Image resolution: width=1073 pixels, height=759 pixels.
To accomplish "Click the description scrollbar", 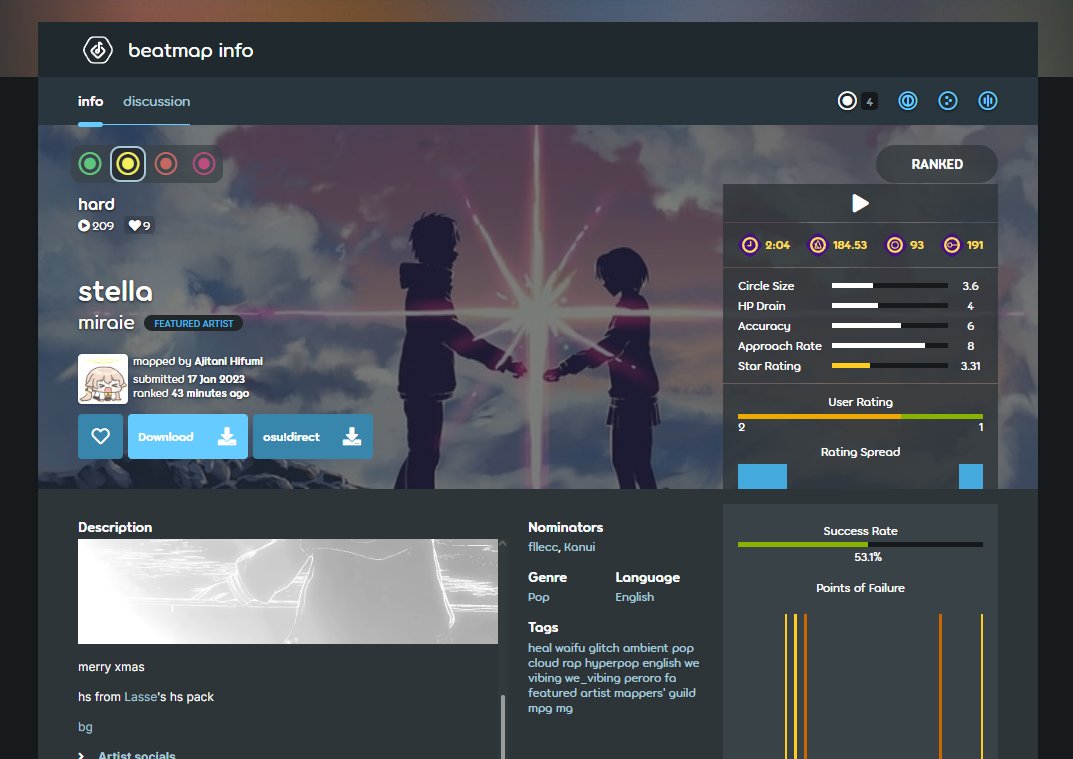I will click(503, 726).
